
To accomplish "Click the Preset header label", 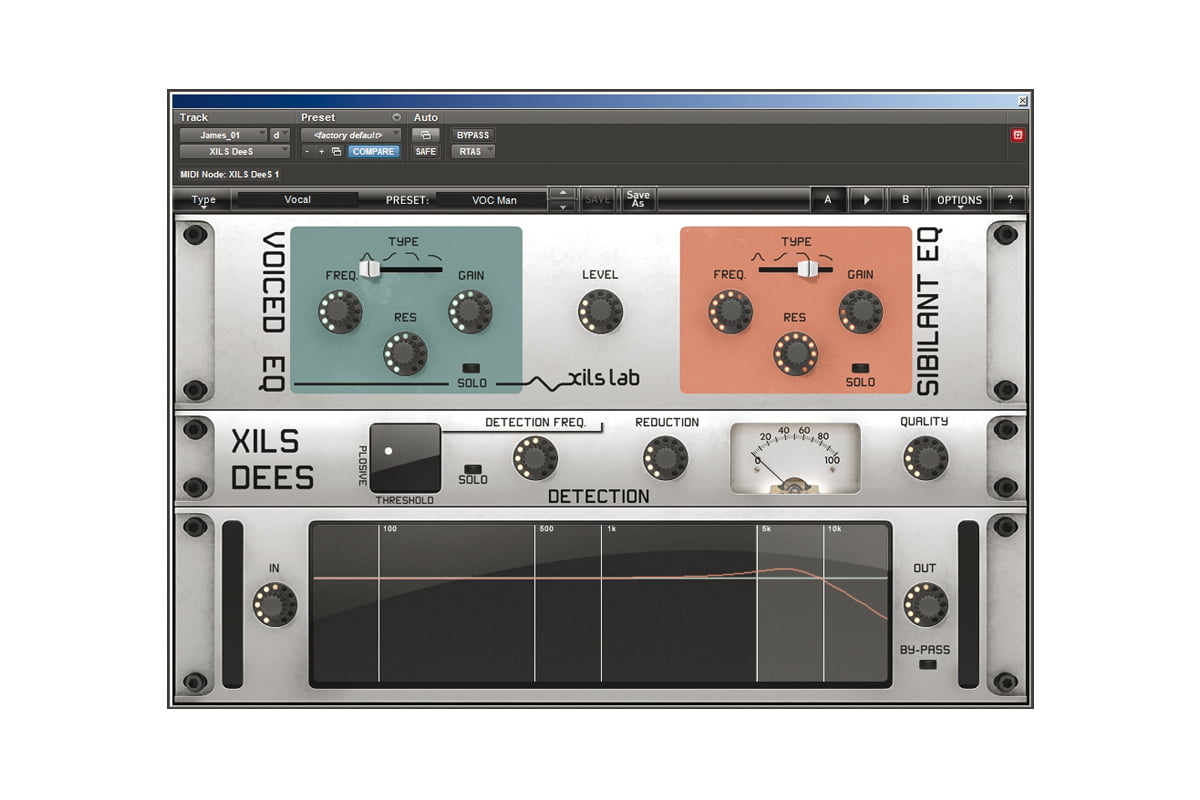I will 318,117.
